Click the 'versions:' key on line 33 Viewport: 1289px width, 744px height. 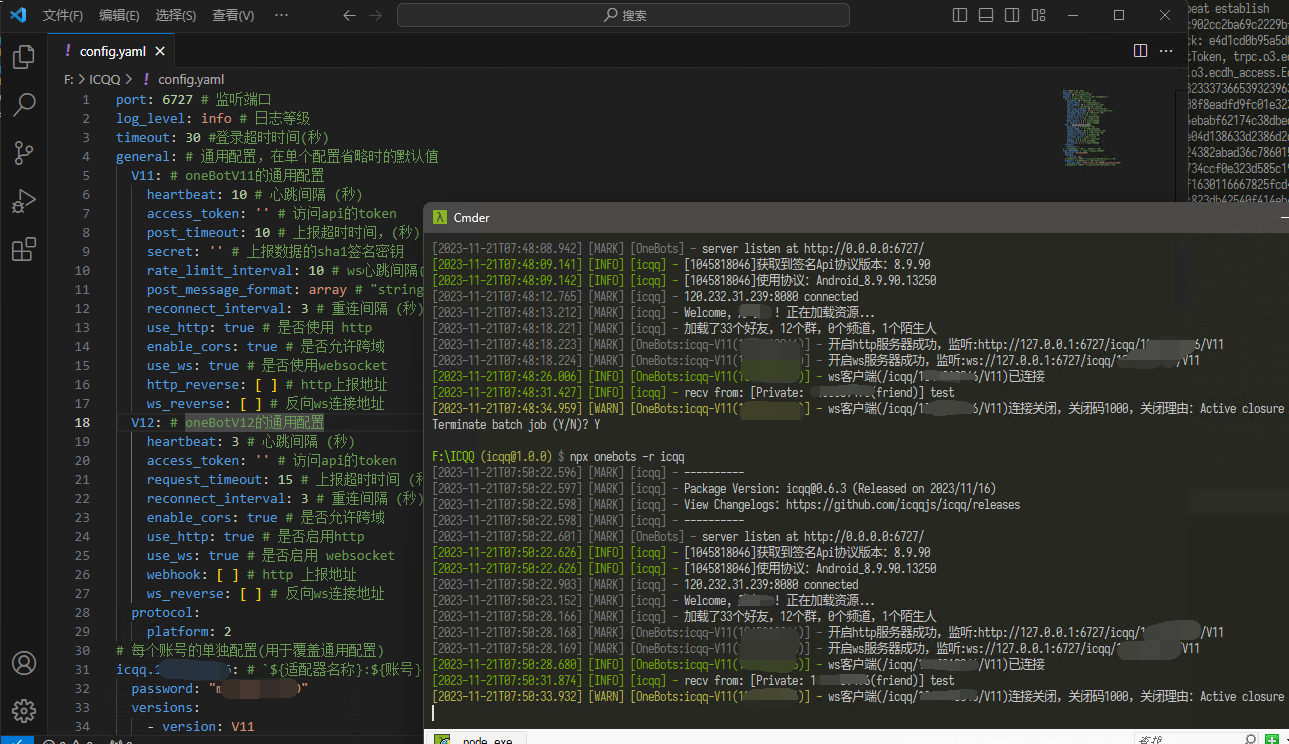(x=166, y=707)
